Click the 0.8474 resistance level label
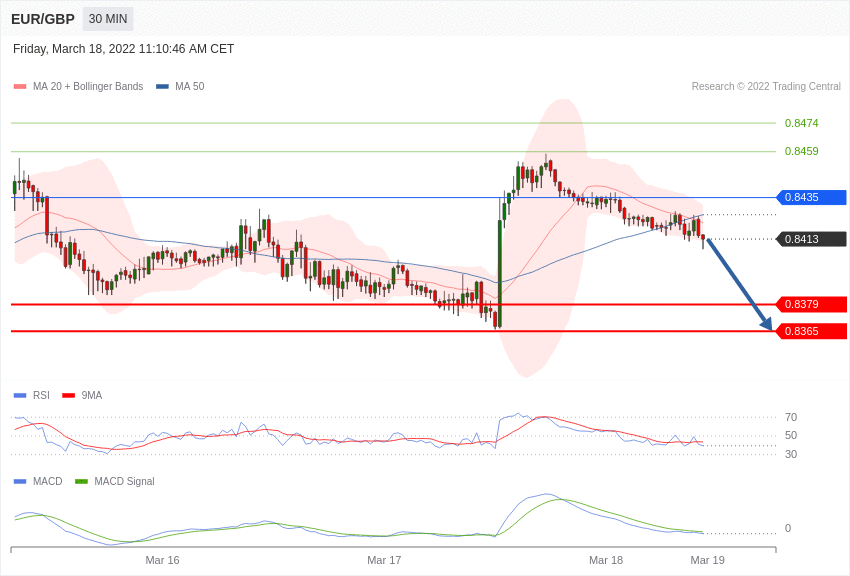This screenshot has height=576, width=850. click(x=801, y=123)
